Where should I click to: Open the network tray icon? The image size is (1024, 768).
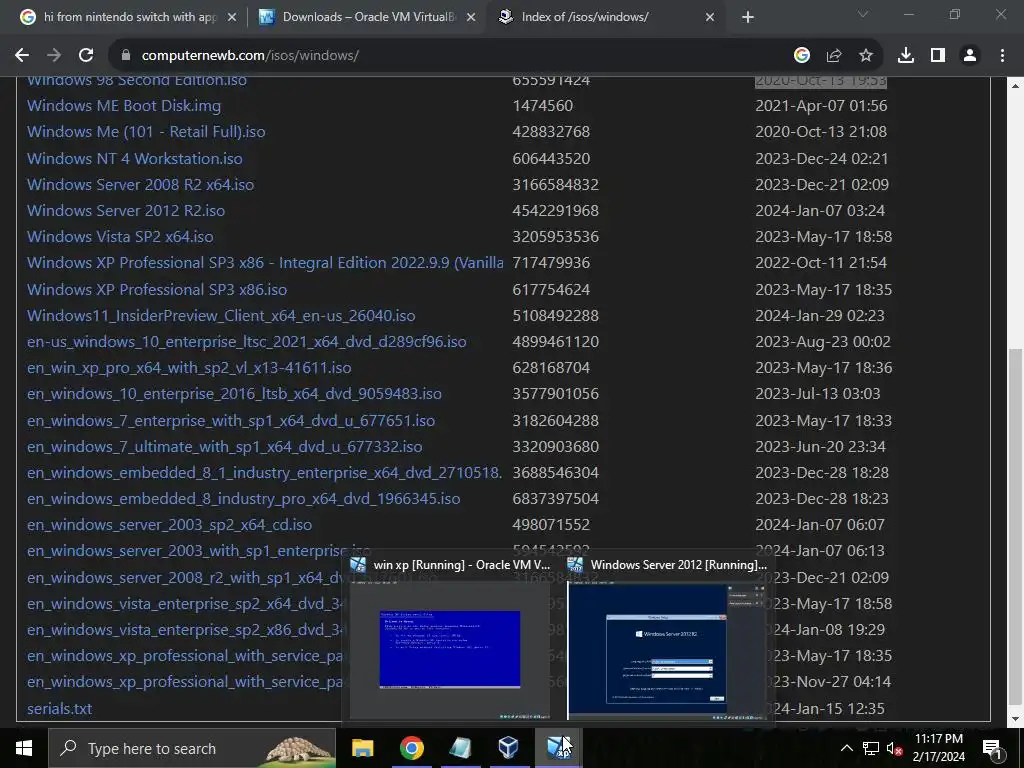(871, 748)
